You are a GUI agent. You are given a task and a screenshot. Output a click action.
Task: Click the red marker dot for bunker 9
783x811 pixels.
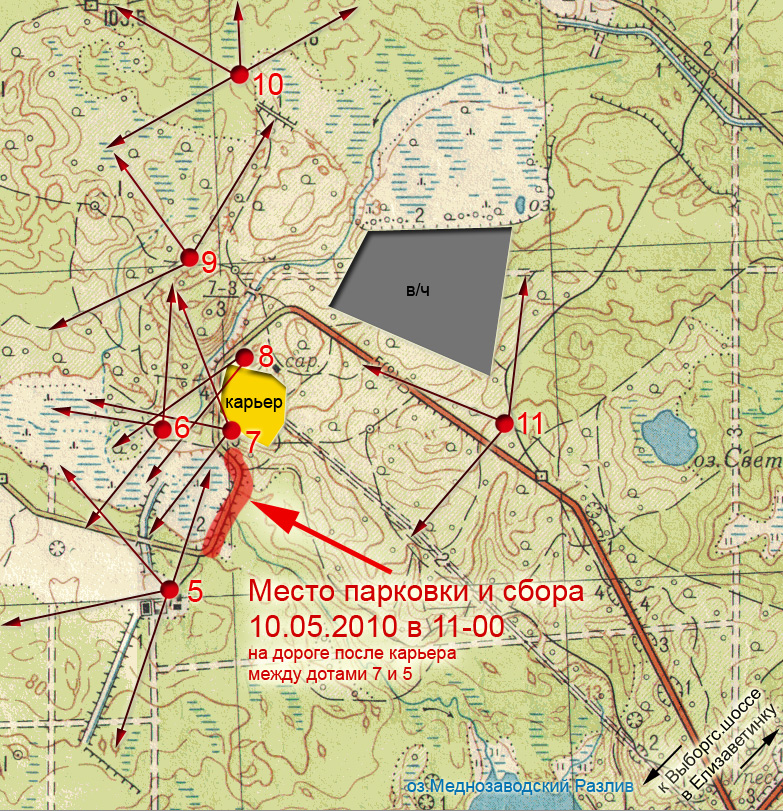[x=190, y=257]
